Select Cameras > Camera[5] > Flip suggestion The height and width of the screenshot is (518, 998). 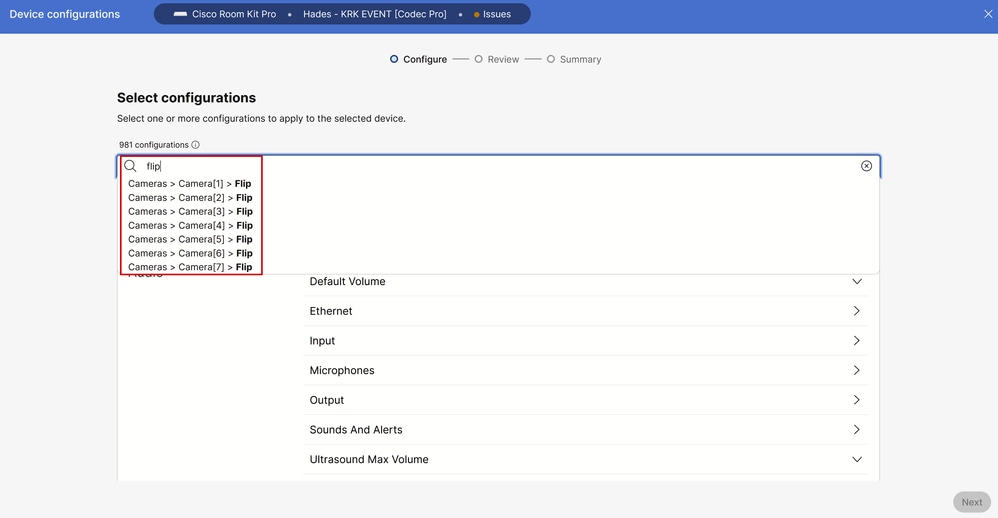tap(190, 240)
